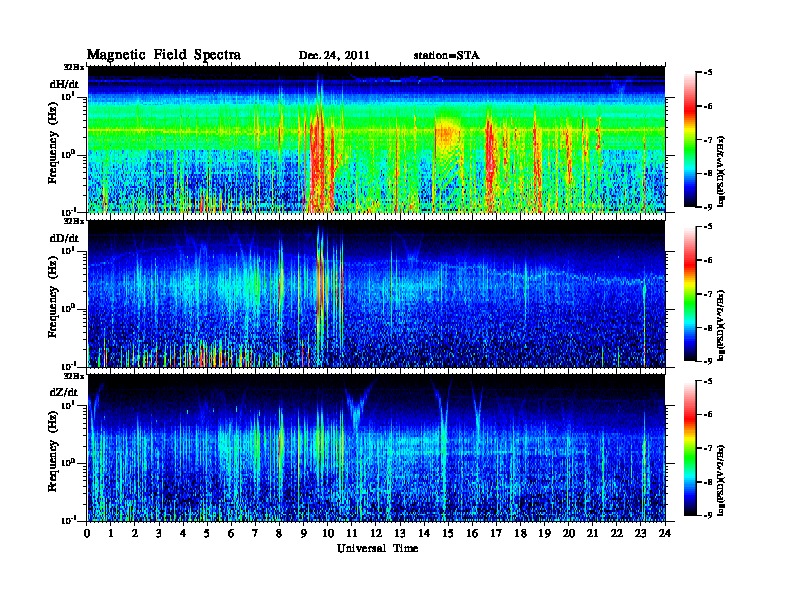Click the log PSD label beside dD/dt color scale

tap(723, 325)
